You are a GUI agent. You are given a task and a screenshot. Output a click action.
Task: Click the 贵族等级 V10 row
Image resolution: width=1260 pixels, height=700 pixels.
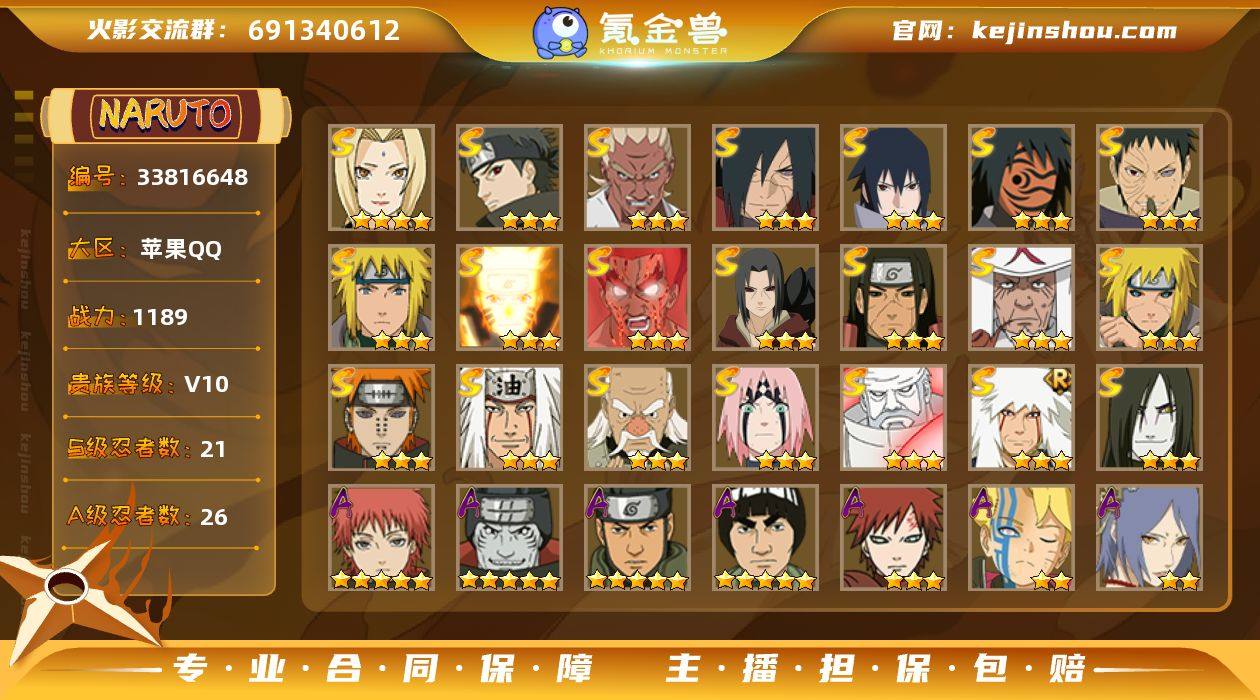pos(149,384)
